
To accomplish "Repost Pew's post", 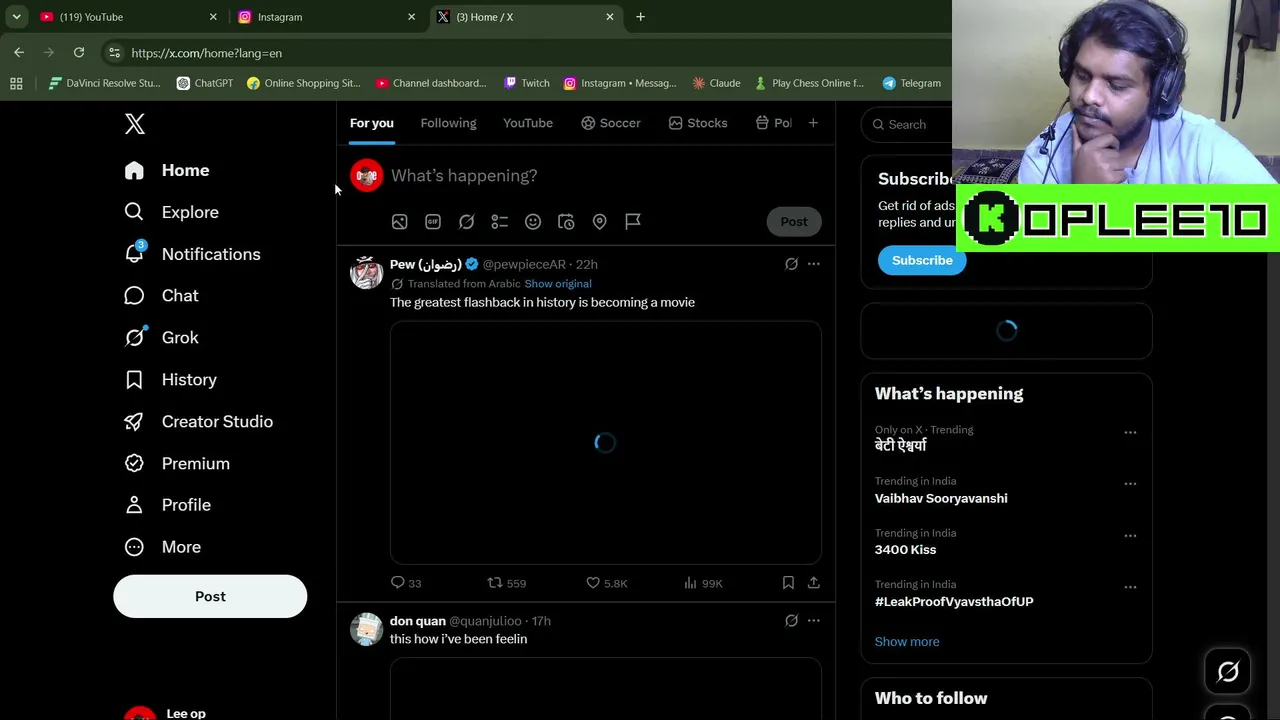I will (506, 583).
